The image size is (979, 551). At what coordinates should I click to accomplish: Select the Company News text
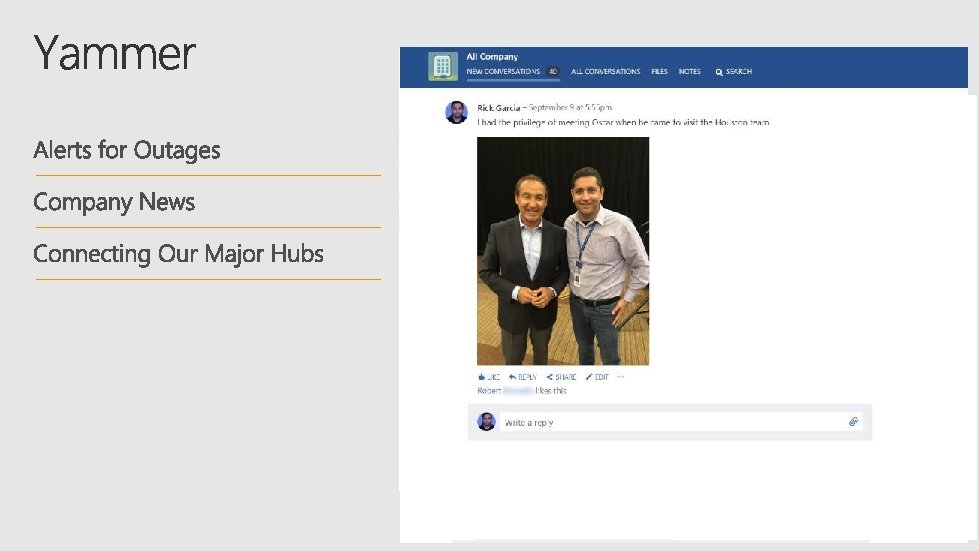pyautogui.click(x=114, y=202)
